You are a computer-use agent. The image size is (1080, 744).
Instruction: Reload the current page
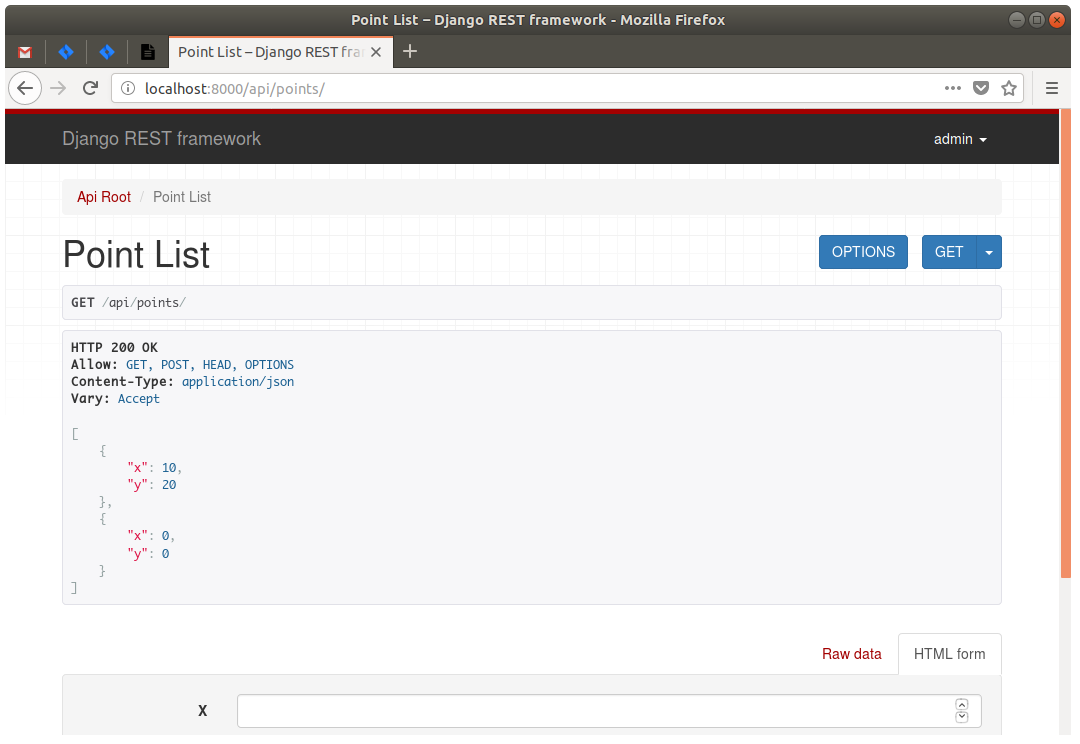click(90, 88)
